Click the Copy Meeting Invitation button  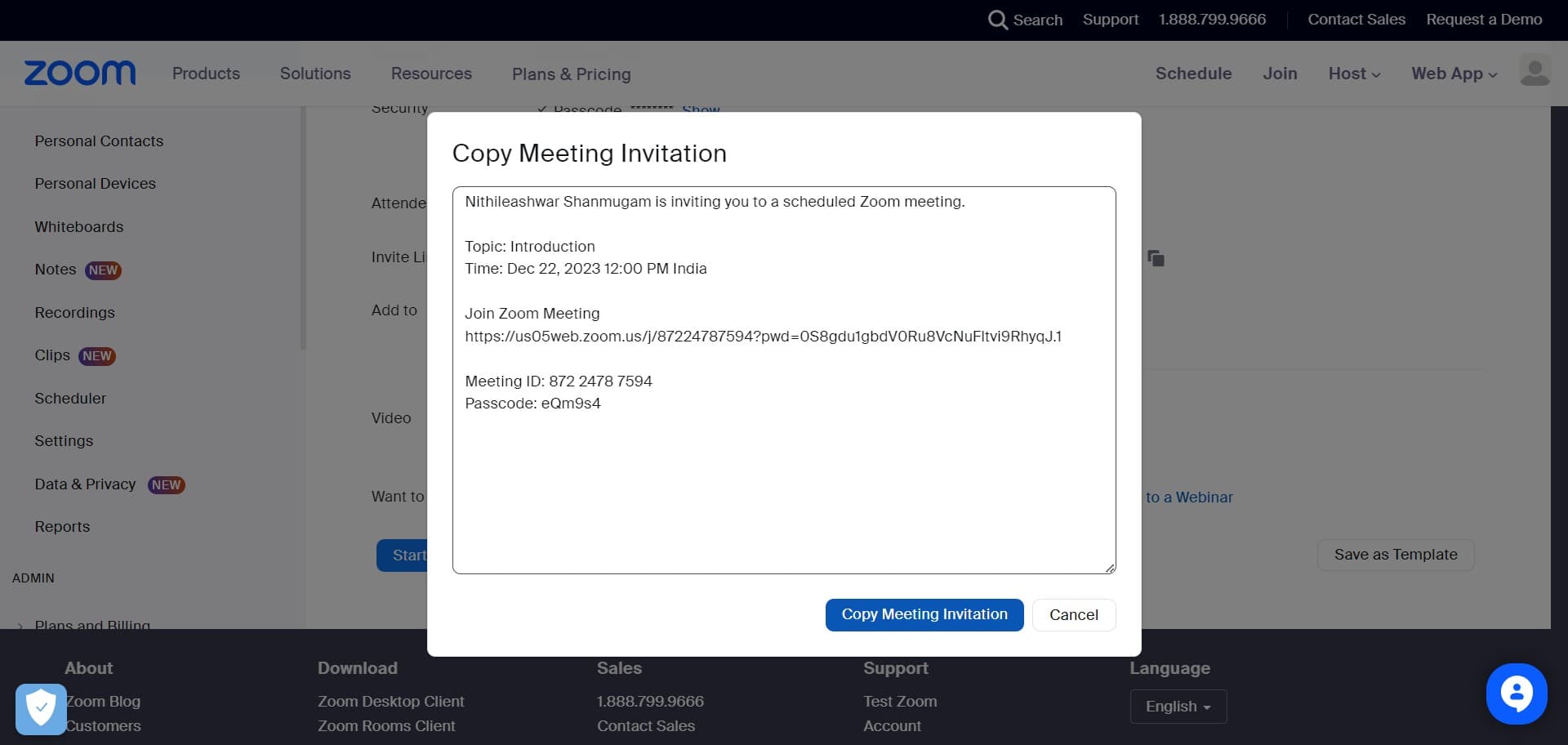coord(924,614)
